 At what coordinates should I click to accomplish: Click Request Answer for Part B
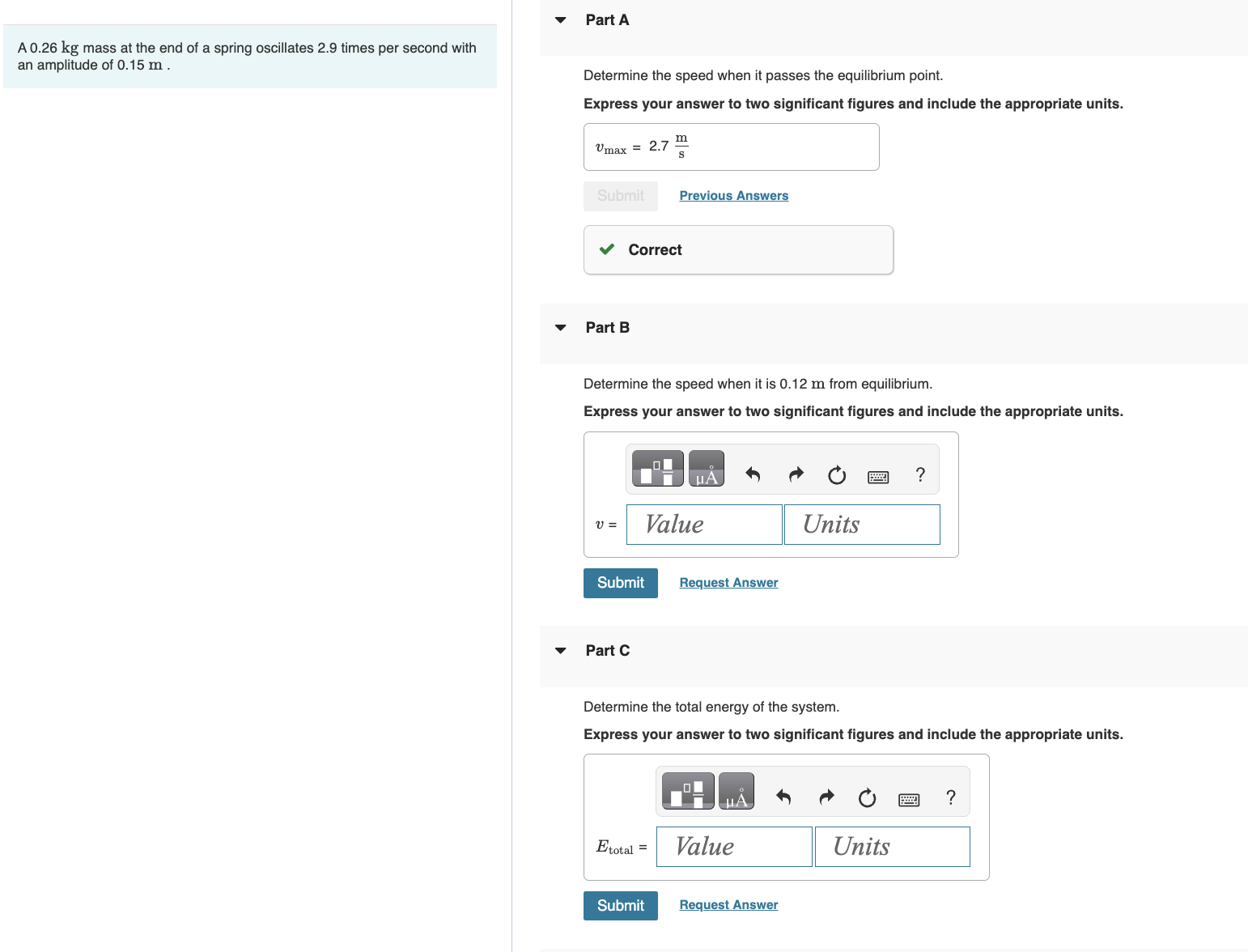point(728,582)
